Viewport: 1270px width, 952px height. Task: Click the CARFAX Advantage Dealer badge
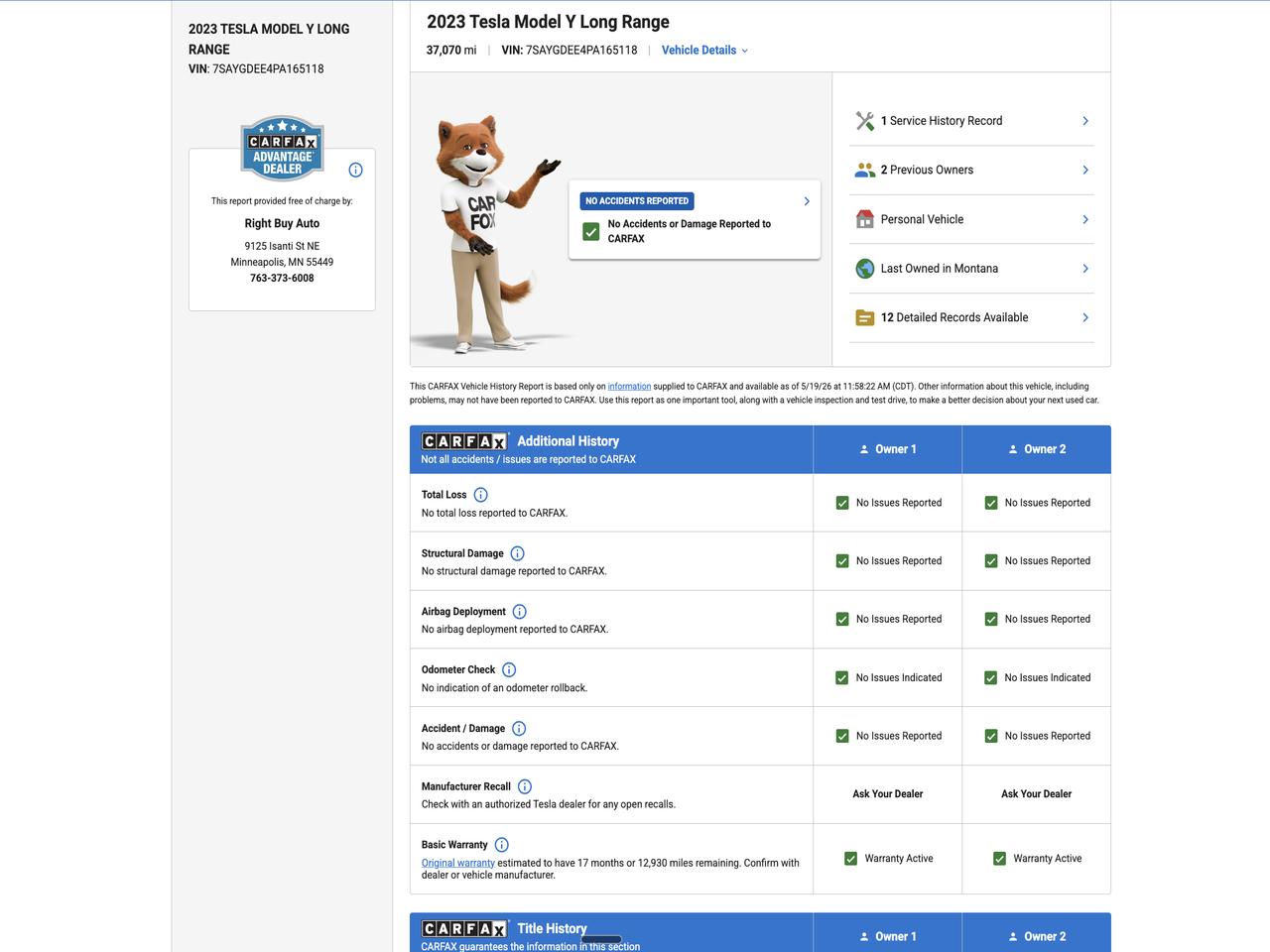pyautogui.click(x=283, y=149)
